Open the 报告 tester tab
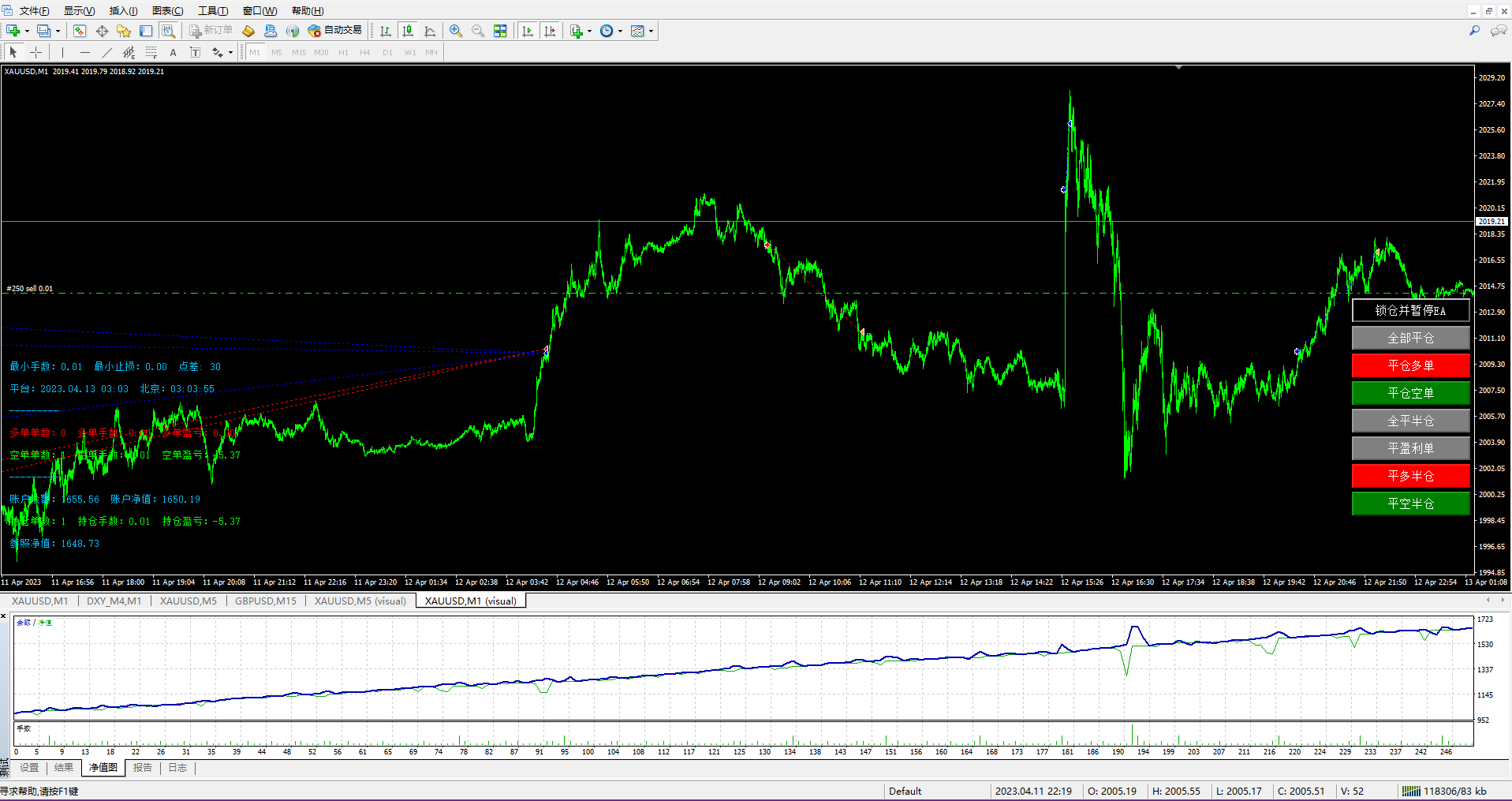Screen dimensions: 1512x801 point(143,768)
